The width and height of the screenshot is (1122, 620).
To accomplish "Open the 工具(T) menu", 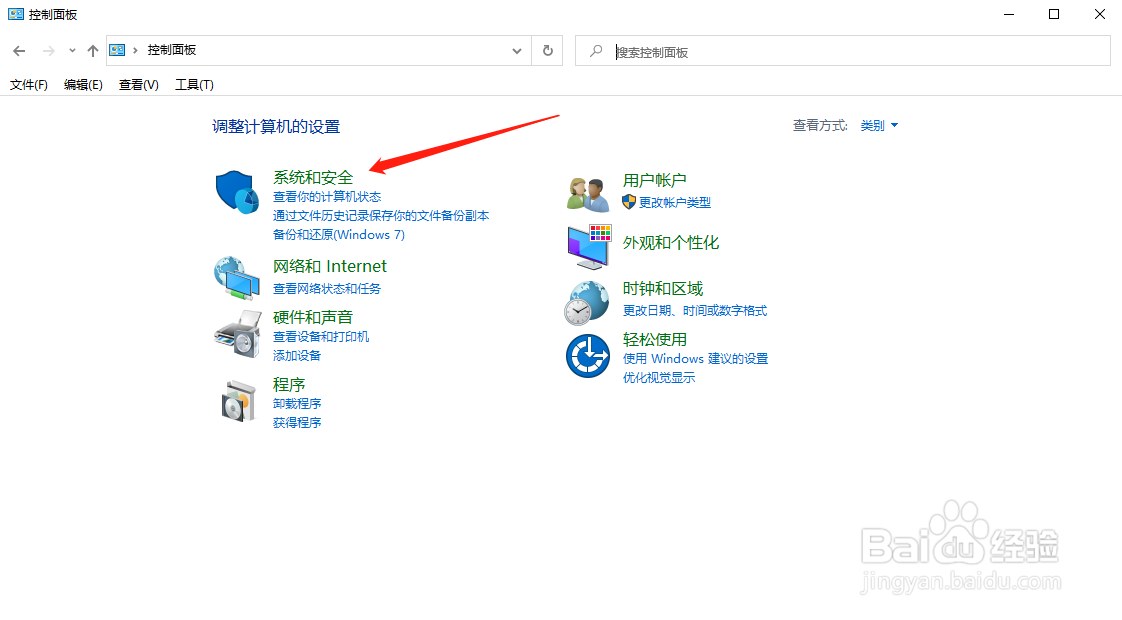I will pyautogui.click(x=194, y=84).
